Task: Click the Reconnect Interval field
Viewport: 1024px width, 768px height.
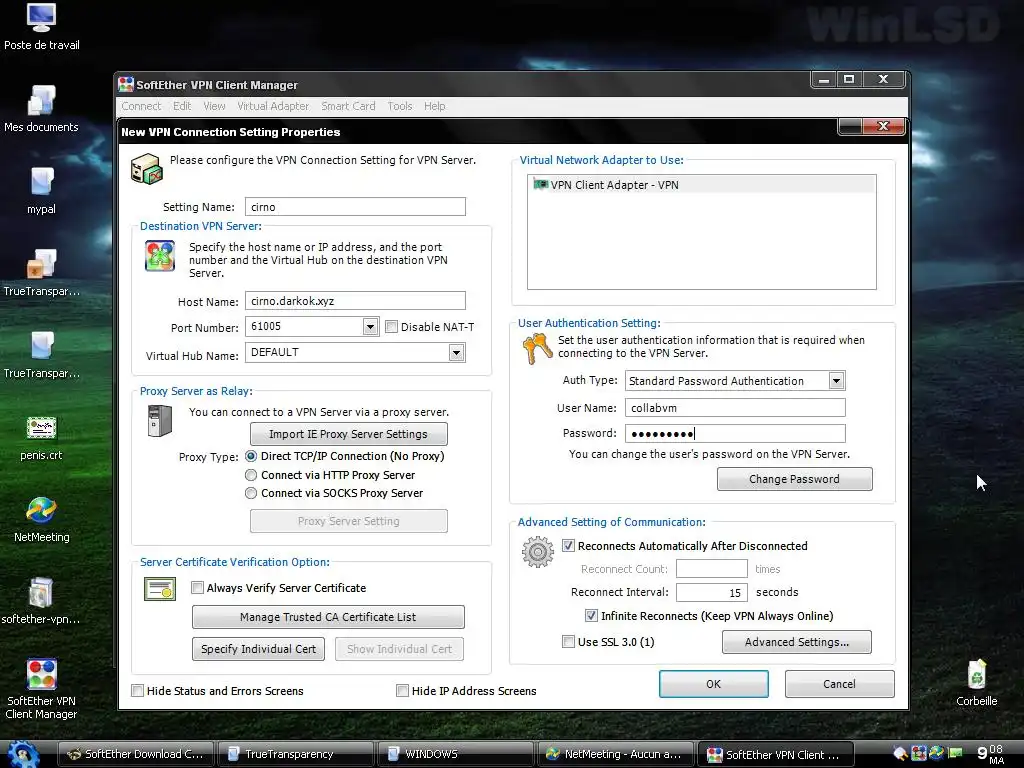Action: click(711, 592)
